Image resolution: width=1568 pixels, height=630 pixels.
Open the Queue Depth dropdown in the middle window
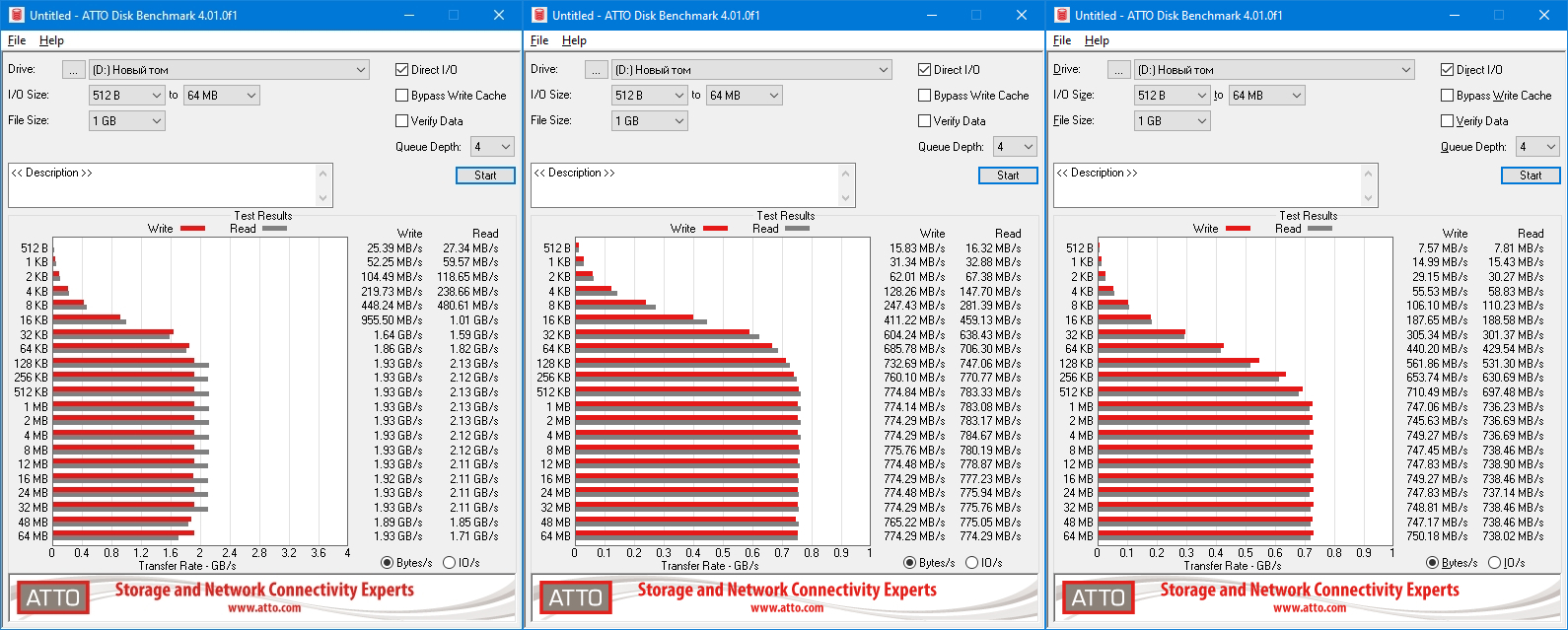(x=1015, y=147)
